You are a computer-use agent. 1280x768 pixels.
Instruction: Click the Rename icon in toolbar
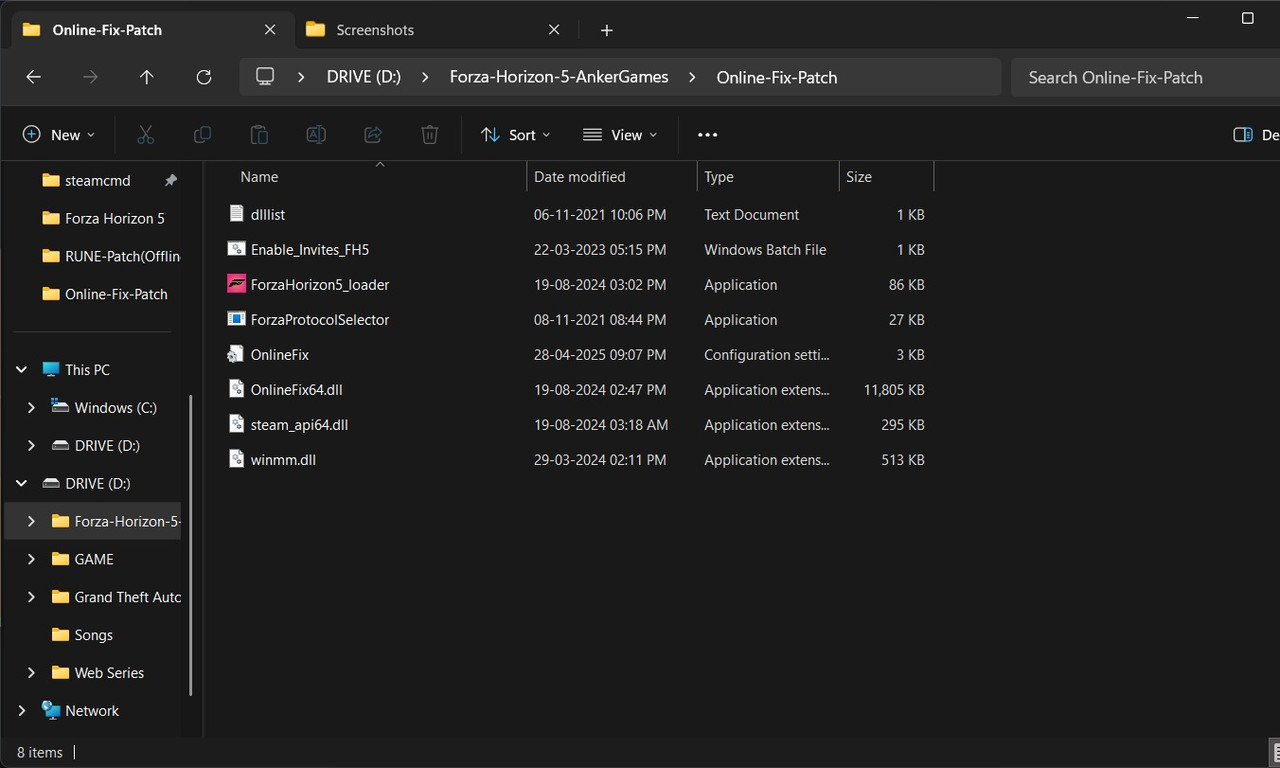[x=316, y=135]
